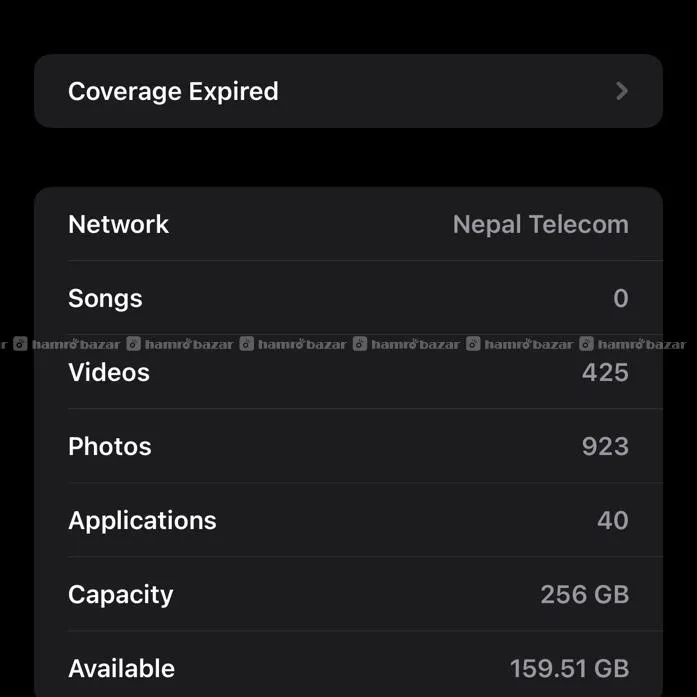
Task: Tap the Songs count value 0
Action: [620, 298]
